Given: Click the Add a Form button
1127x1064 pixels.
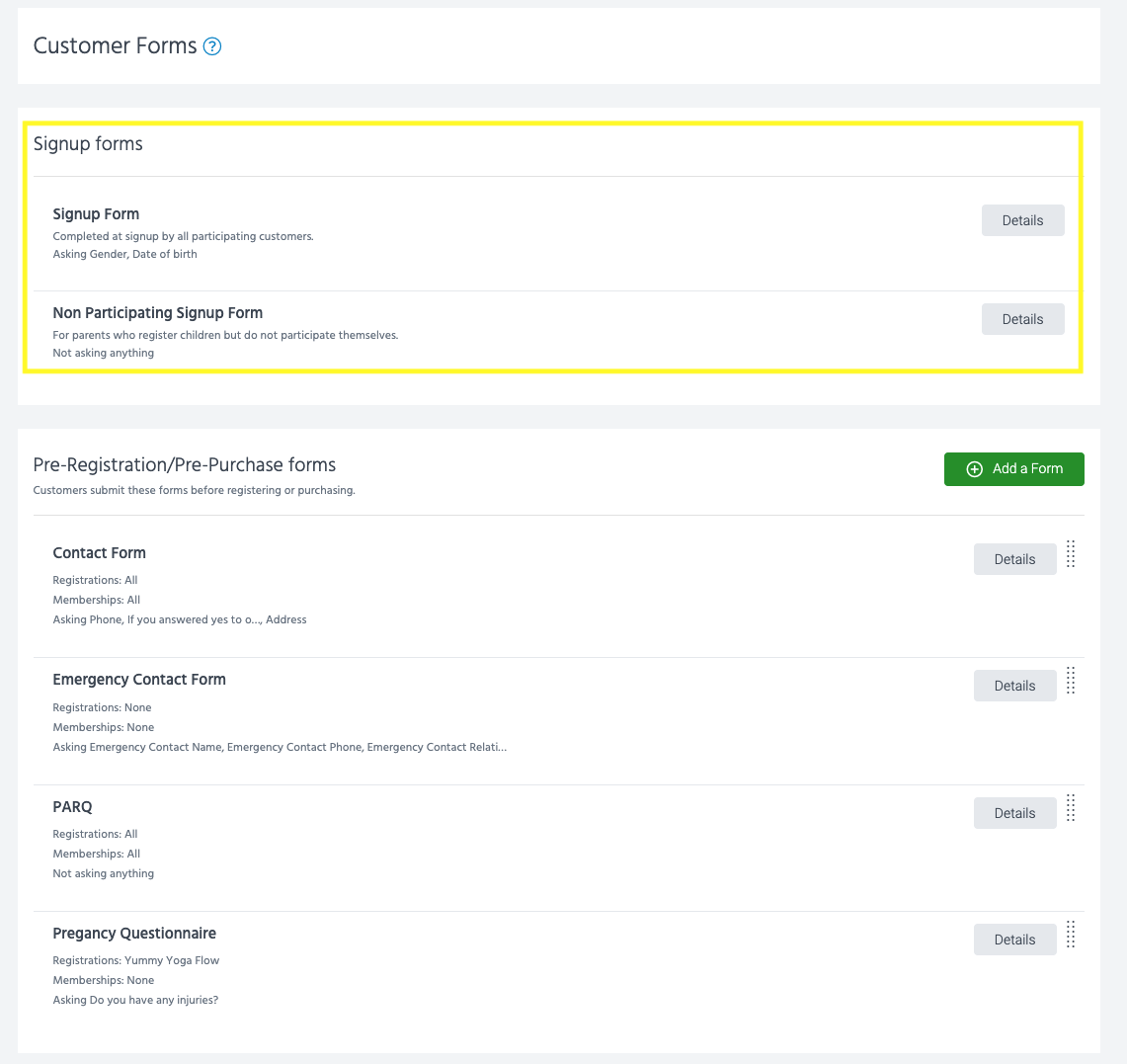Looking at the screenshot, I should click(1013, 469).
